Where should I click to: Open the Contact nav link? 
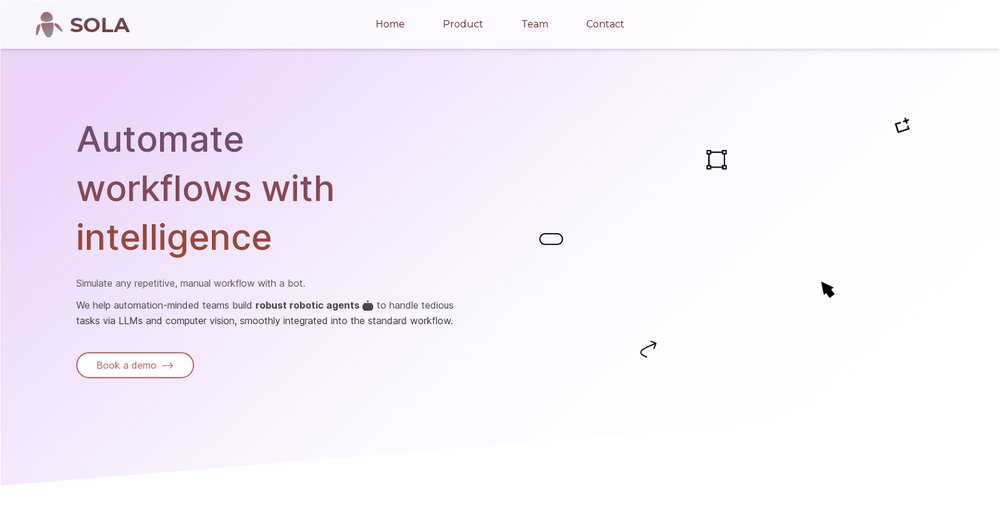[604, 24]
